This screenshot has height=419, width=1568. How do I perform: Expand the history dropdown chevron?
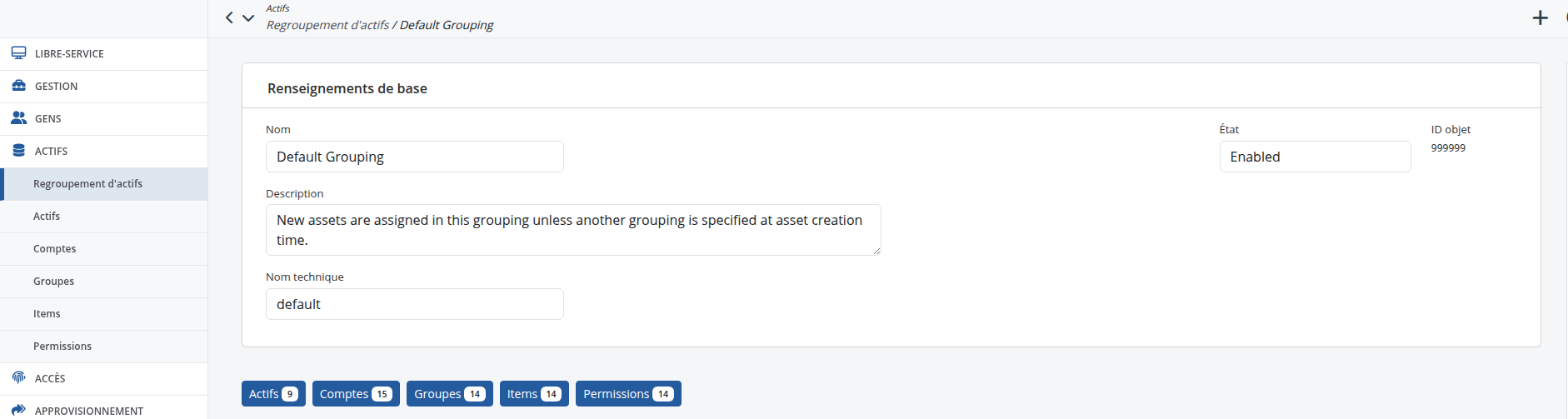pyautogui.click(x=248, y=17)
